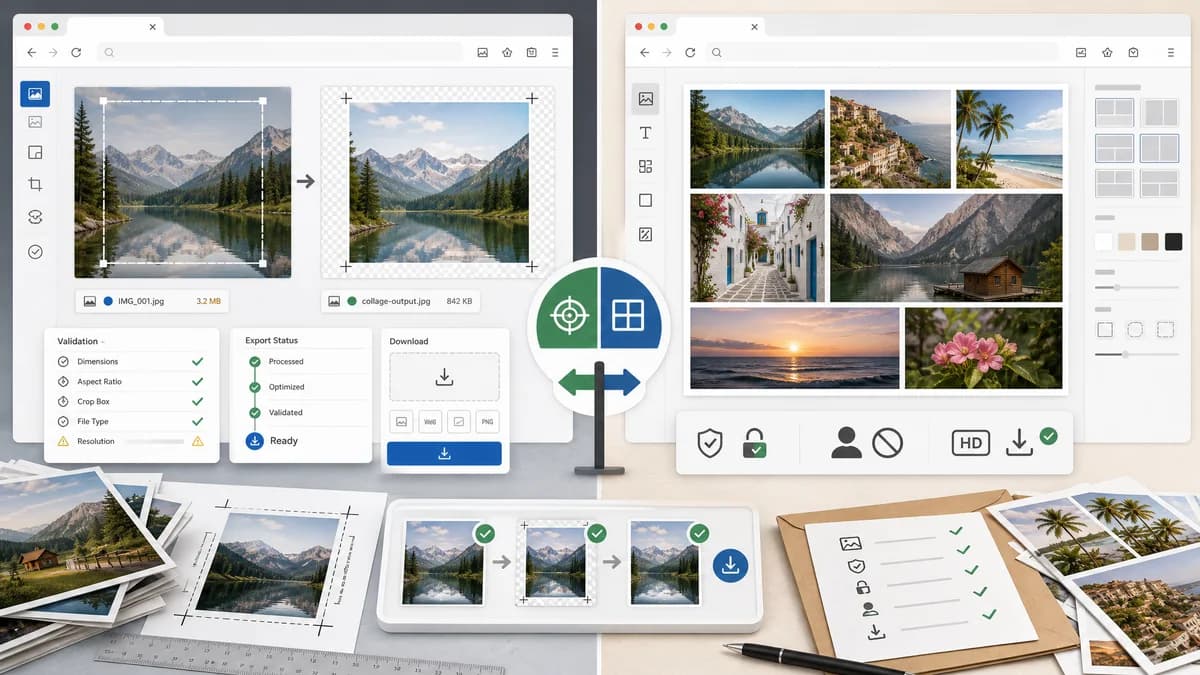The image size is (1200, 675).
Task: Click the Dimensions validation checkmark
Action: pos(198,361)
